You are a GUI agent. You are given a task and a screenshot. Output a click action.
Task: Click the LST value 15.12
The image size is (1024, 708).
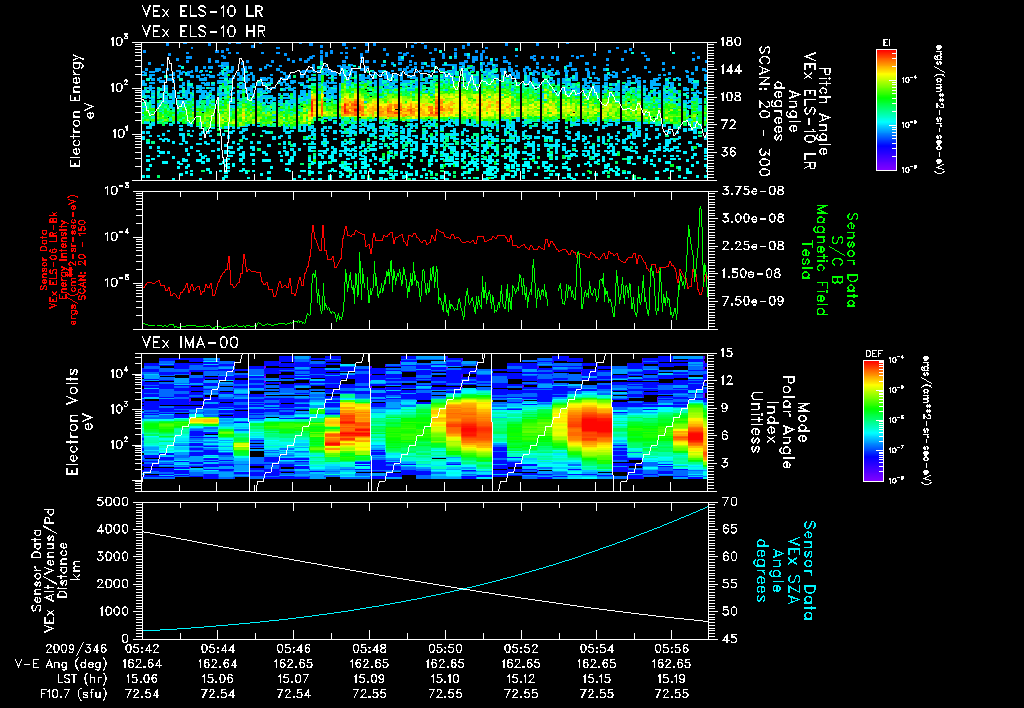tap(520, 679)
